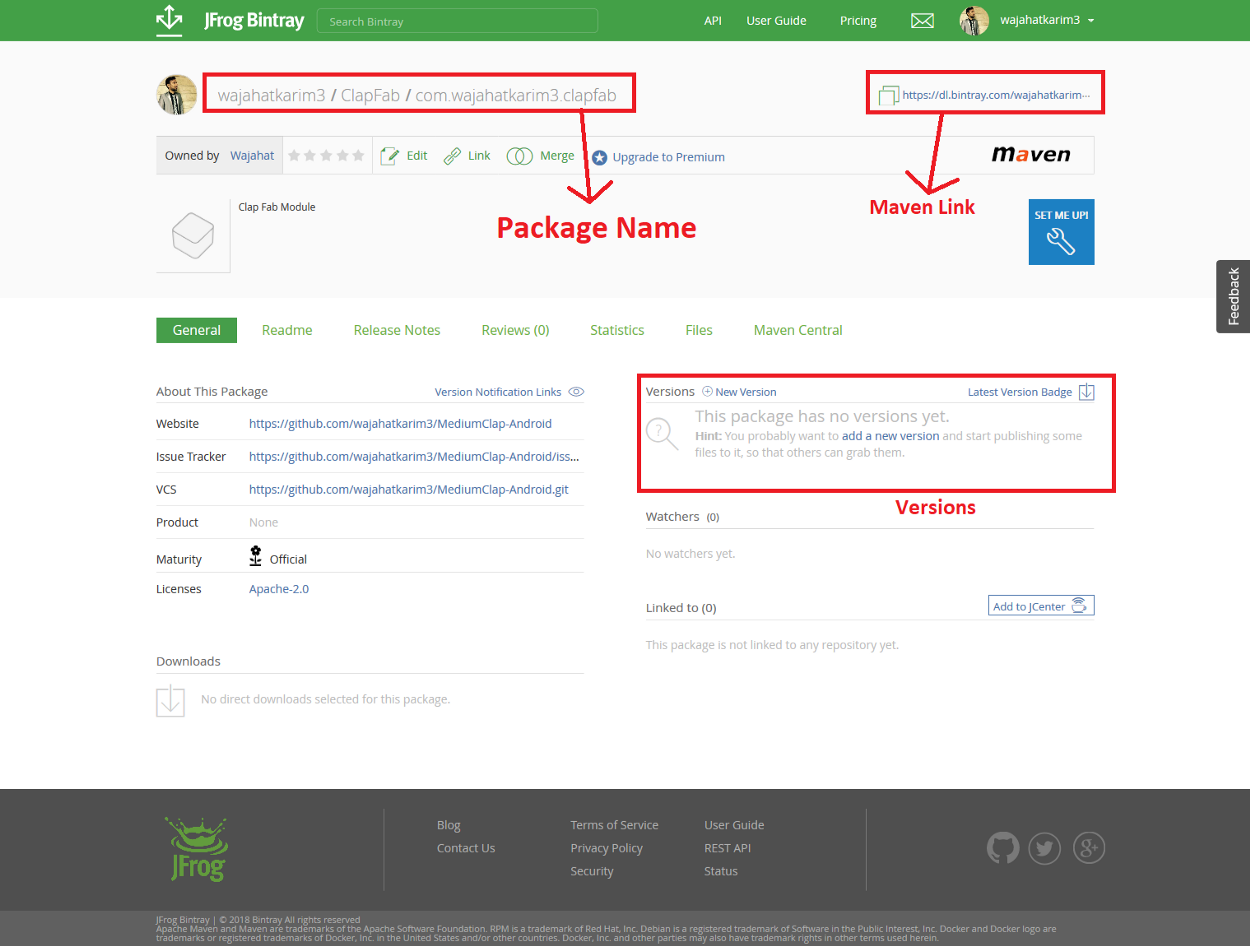Select the General tab
This screenshot has width=1250, height=946.
(x=196, y=330)
